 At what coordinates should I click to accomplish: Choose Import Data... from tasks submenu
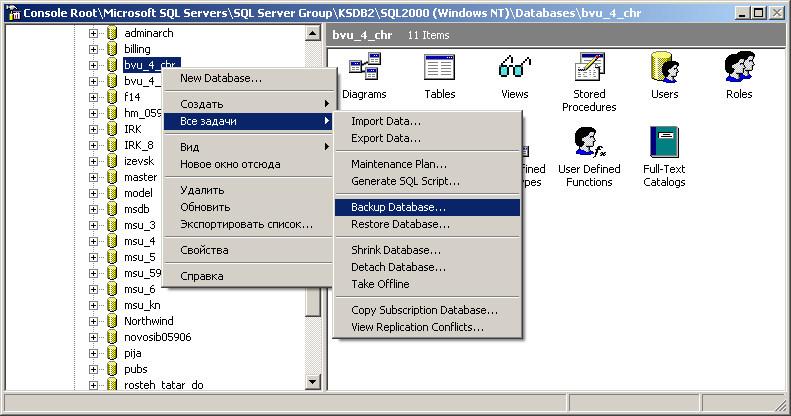coord(427,121)
